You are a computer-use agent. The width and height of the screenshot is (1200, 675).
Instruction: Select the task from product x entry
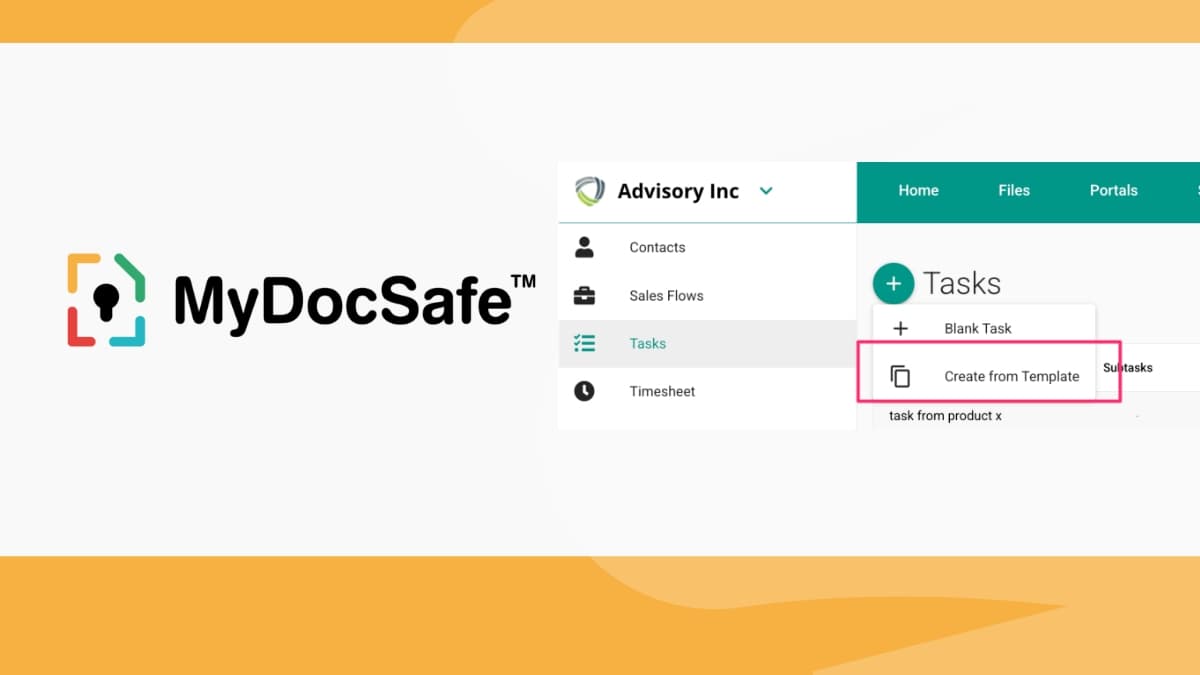[944, 415]
